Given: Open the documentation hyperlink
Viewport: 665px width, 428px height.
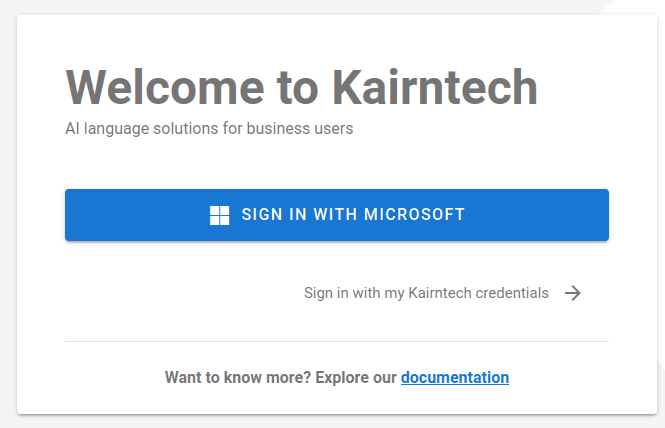Looking at the screenshot, I should pyautogui.click(x=455, y=378).
